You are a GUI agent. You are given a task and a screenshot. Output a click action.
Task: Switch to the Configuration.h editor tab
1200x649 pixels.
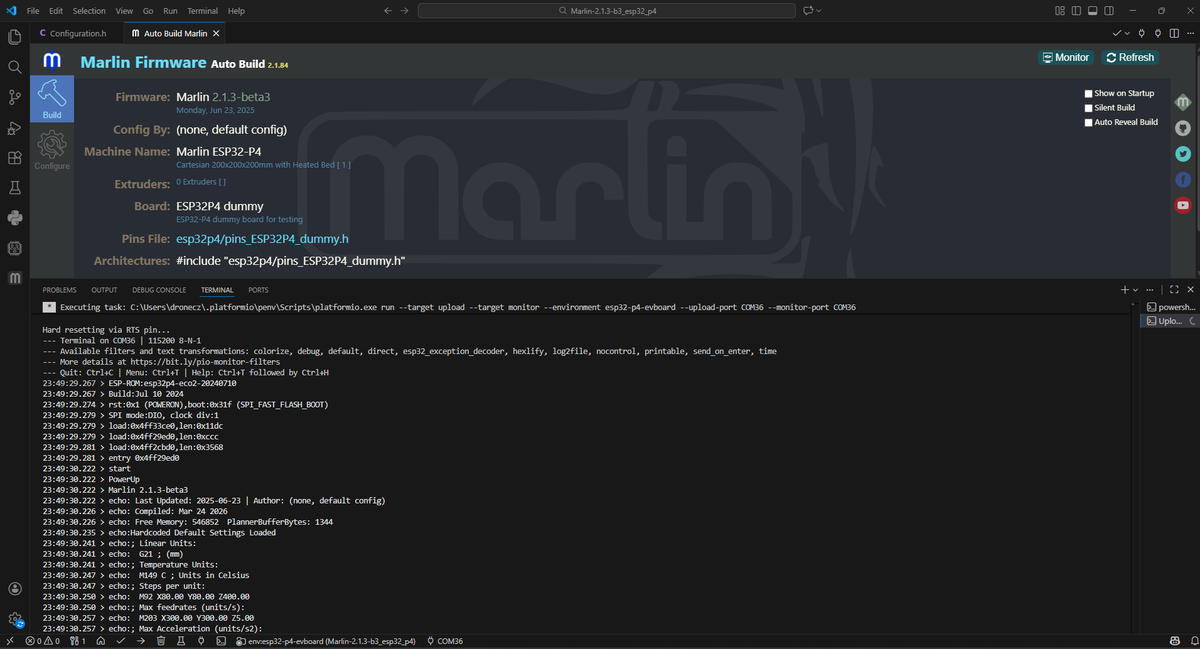click(79, 33)
